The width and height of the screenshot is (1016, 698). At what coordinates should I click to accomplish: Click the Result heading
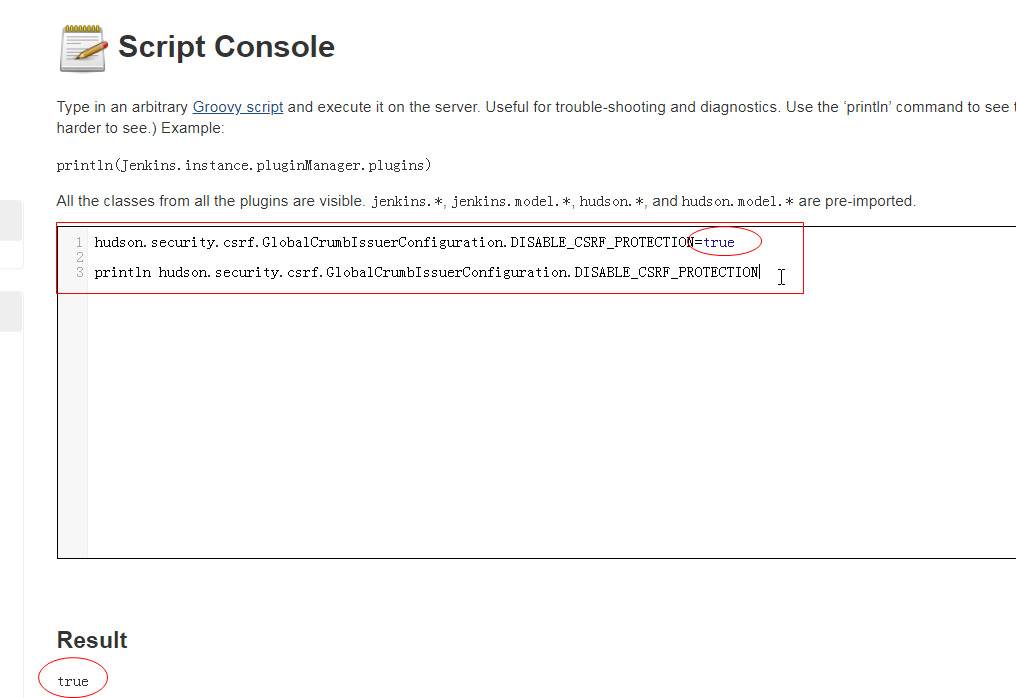coord(92,640)
